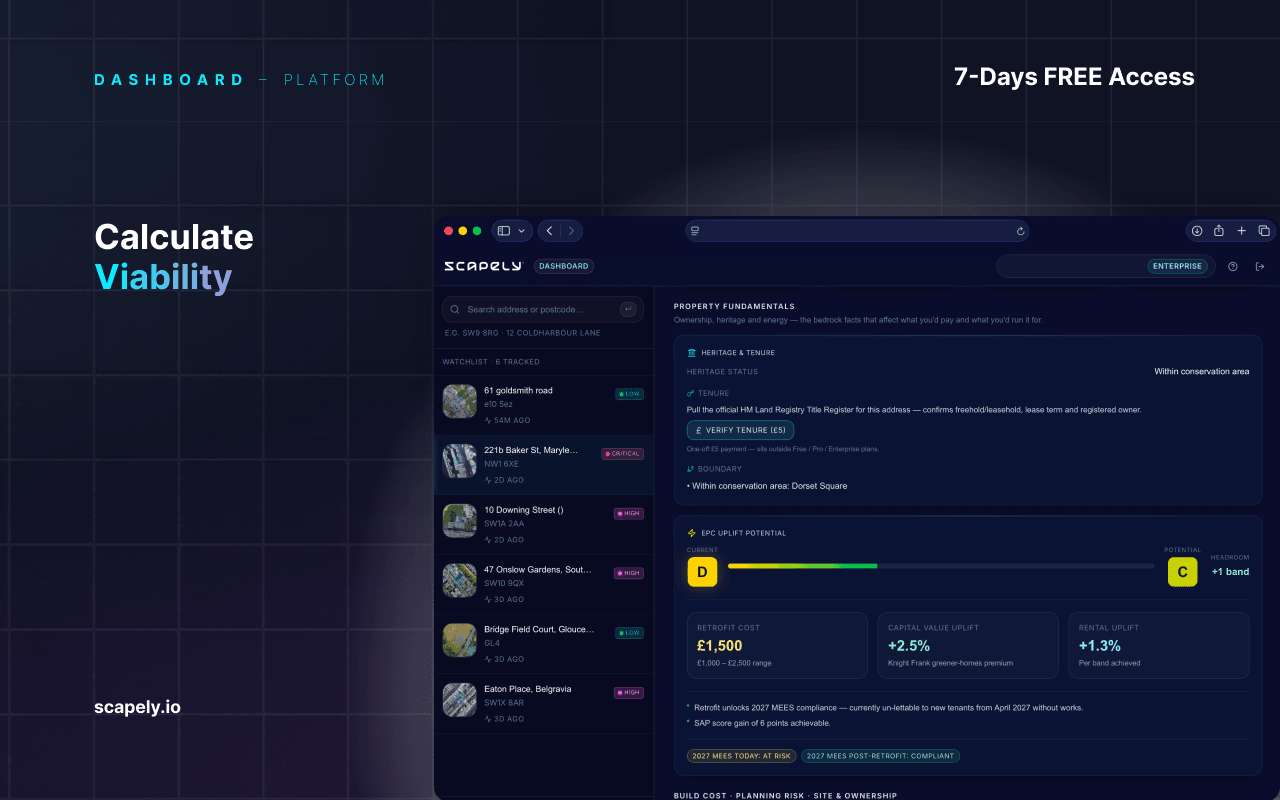Click the HIGH badge on Eaton Place

tap(629, 692)
